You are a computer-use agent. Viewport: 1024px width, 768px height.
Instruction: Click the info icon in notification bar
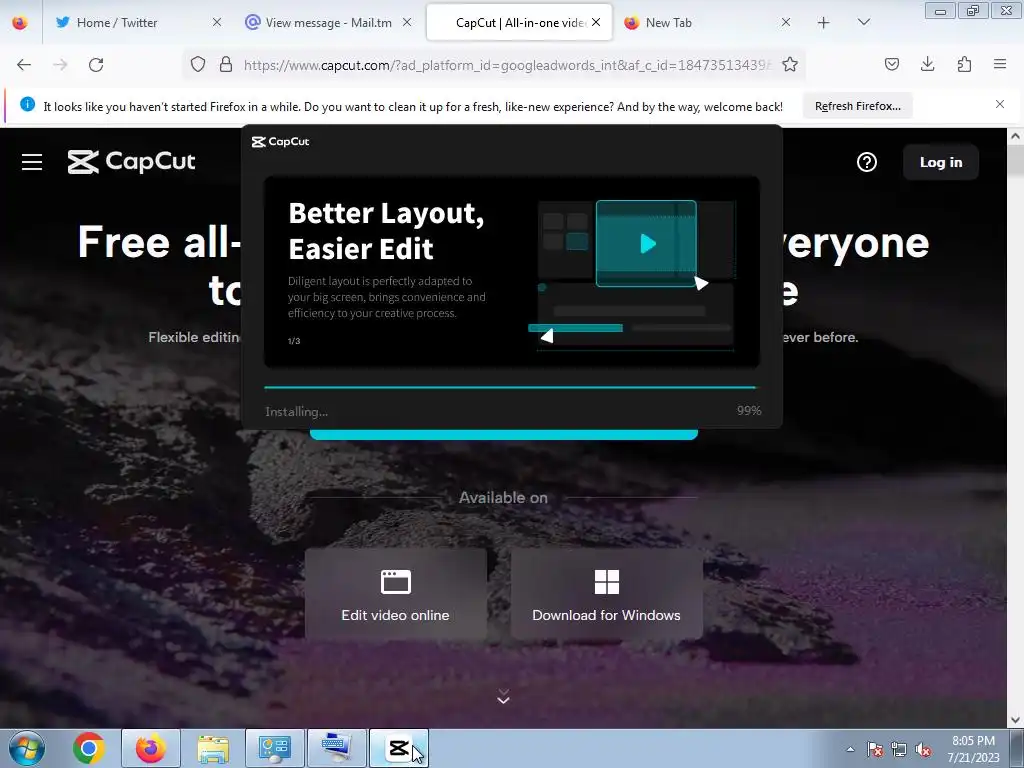(x=27, y=104)
